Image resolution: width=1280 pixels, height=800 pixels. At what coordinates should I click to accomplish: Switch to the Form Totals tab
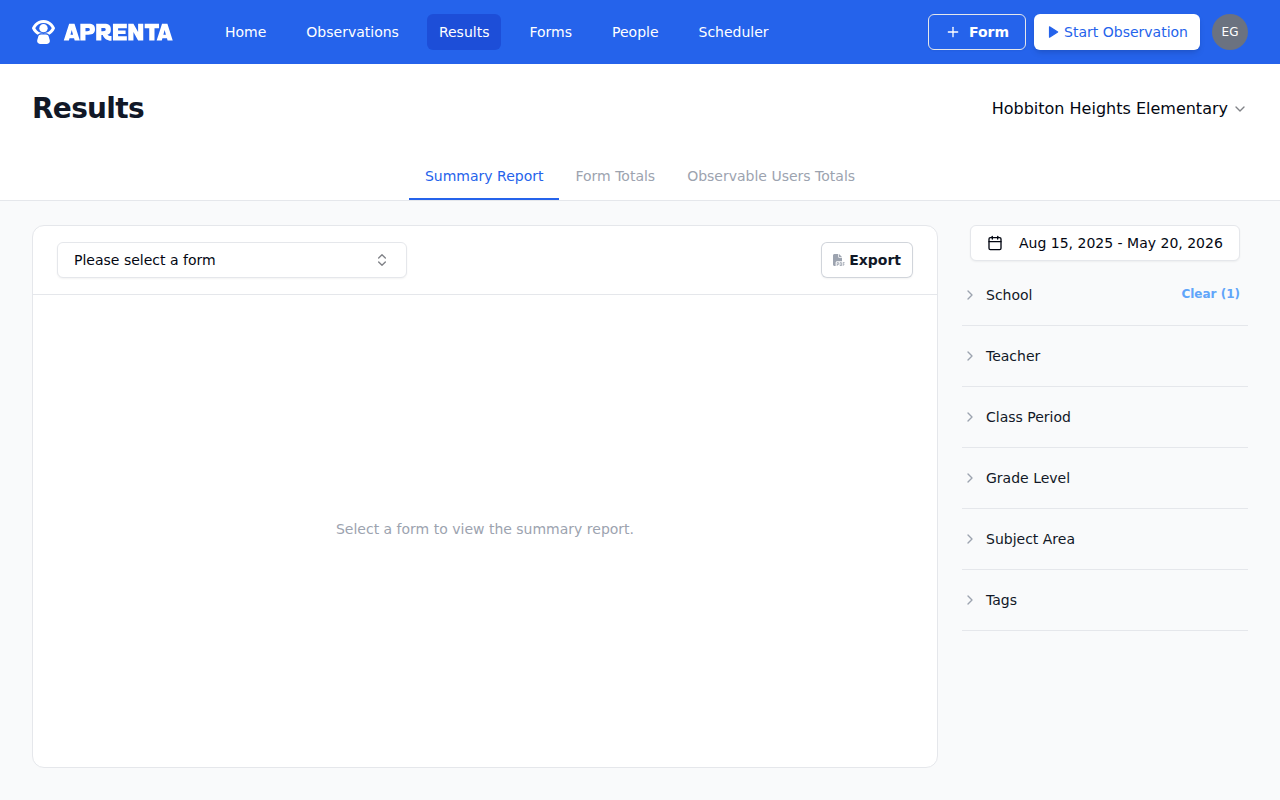tap(615, 175)
